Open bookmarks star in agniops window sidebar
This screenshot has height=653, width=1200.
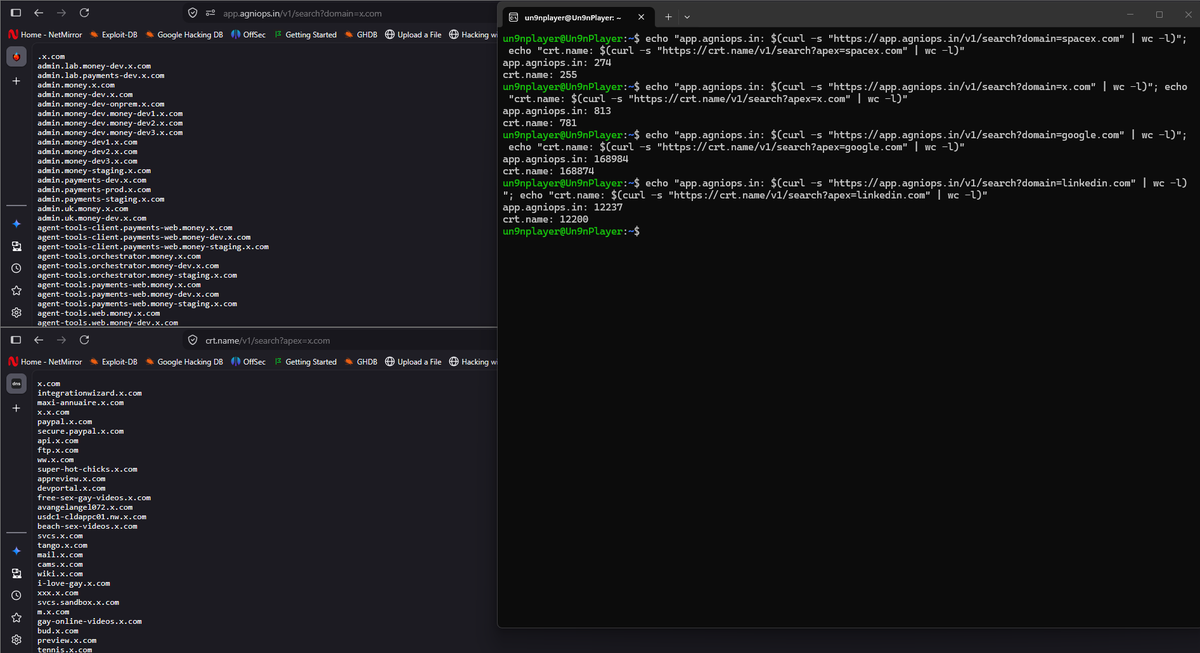tap(16, 290)
